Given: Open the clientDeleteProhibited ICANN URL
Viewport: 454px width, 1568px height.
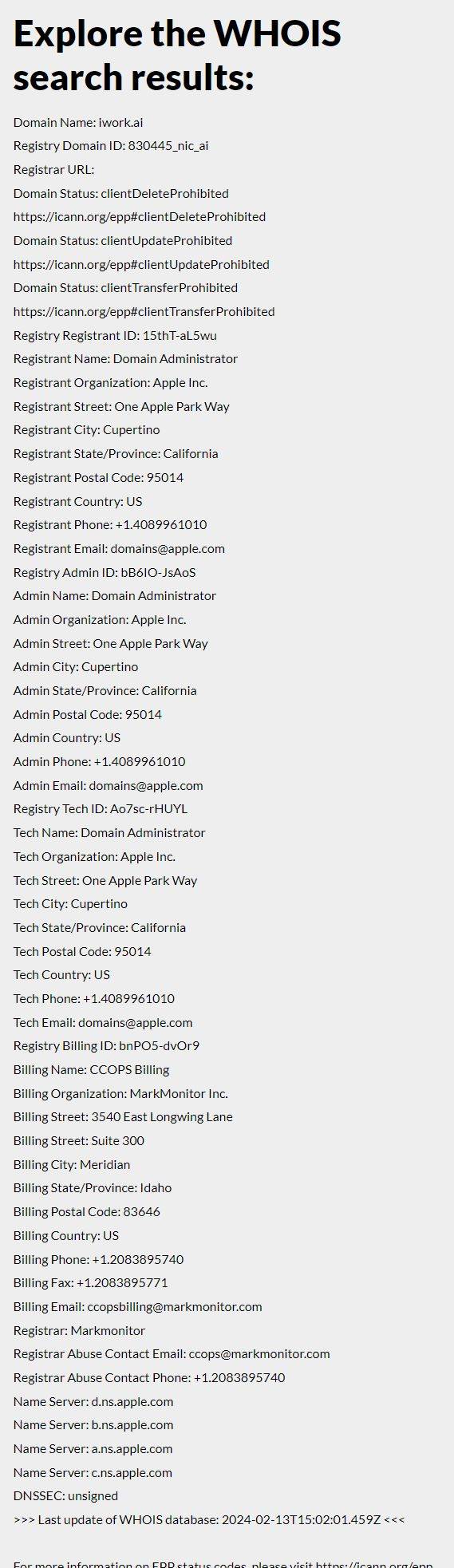Looking at the screenshot, I should (140, 216).
